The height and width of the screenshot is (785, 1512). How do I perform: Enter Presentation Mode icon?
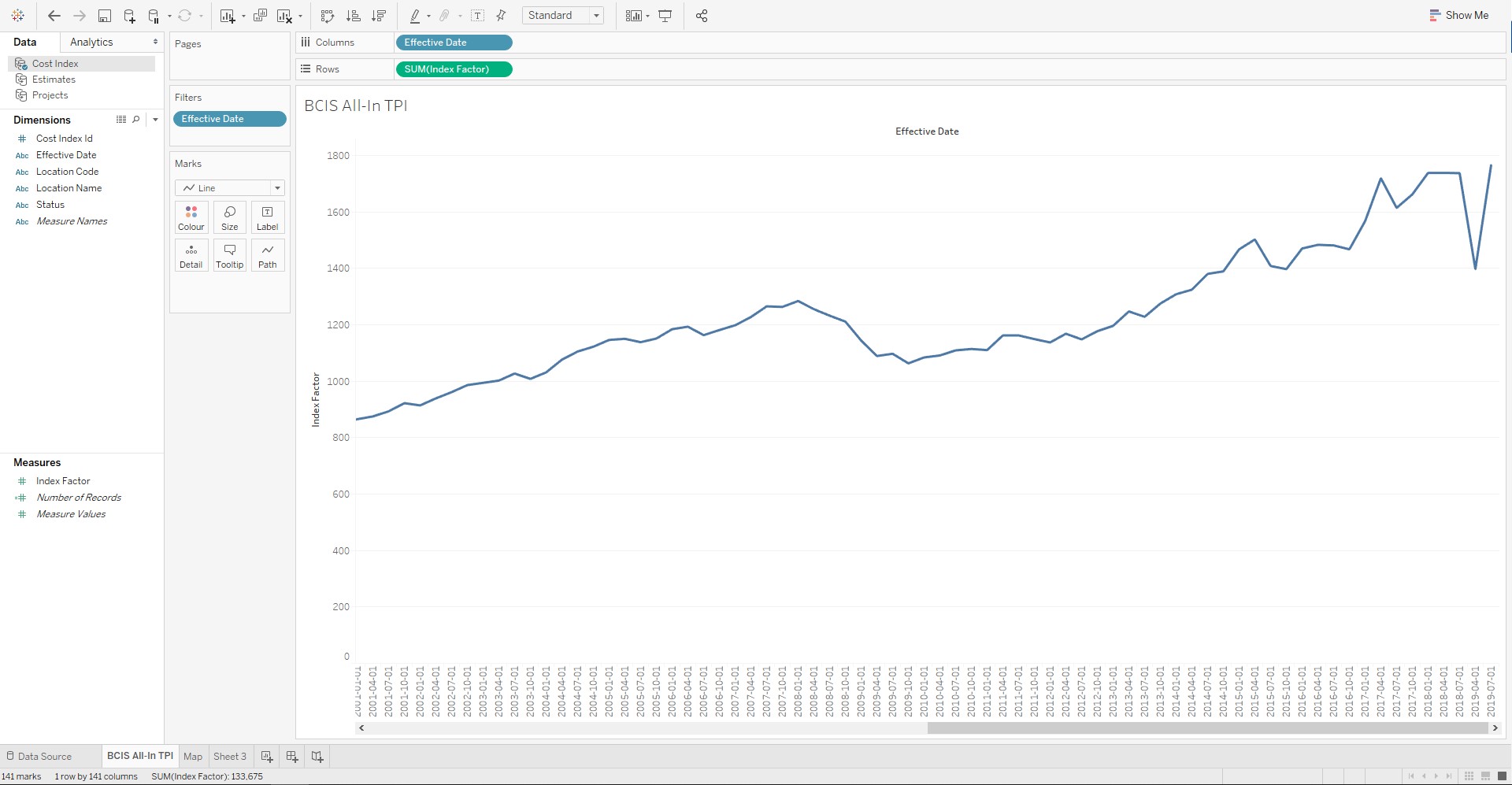(x=665, y=16)
